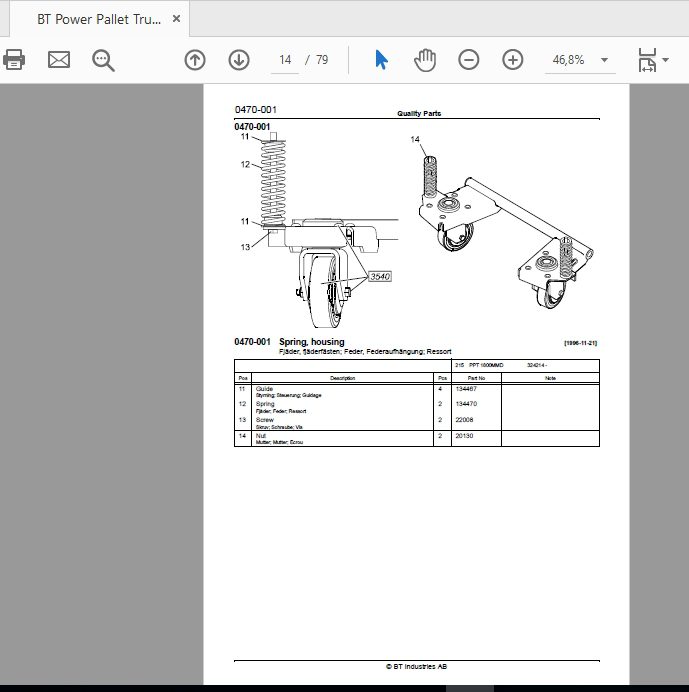This screenshot has height=692, width=689.
Task: Activate the Selection arrow tool
Action: 381,60
